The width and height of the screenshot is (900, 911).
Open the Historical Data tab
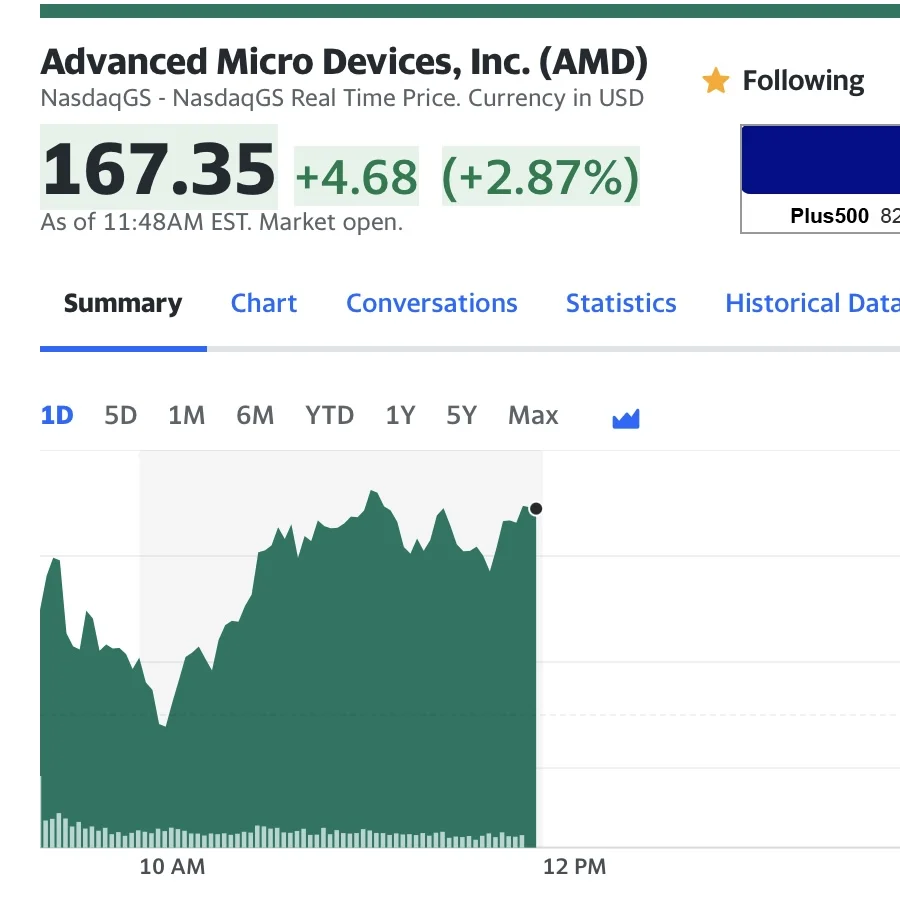tap(811, 304)
